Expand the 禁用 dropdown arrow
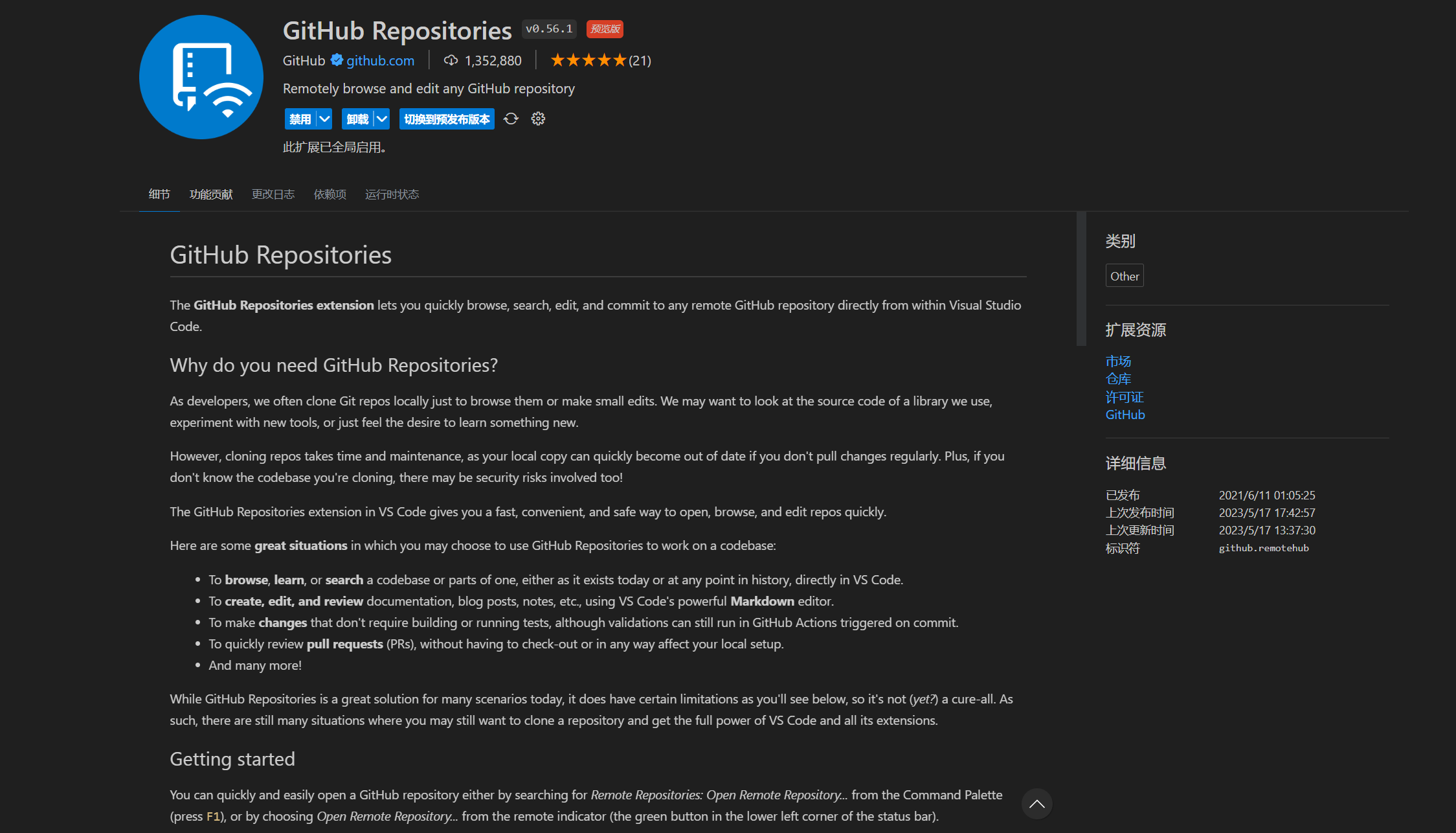This screenshot has height=833, width=1456. (x=324, y=119)
